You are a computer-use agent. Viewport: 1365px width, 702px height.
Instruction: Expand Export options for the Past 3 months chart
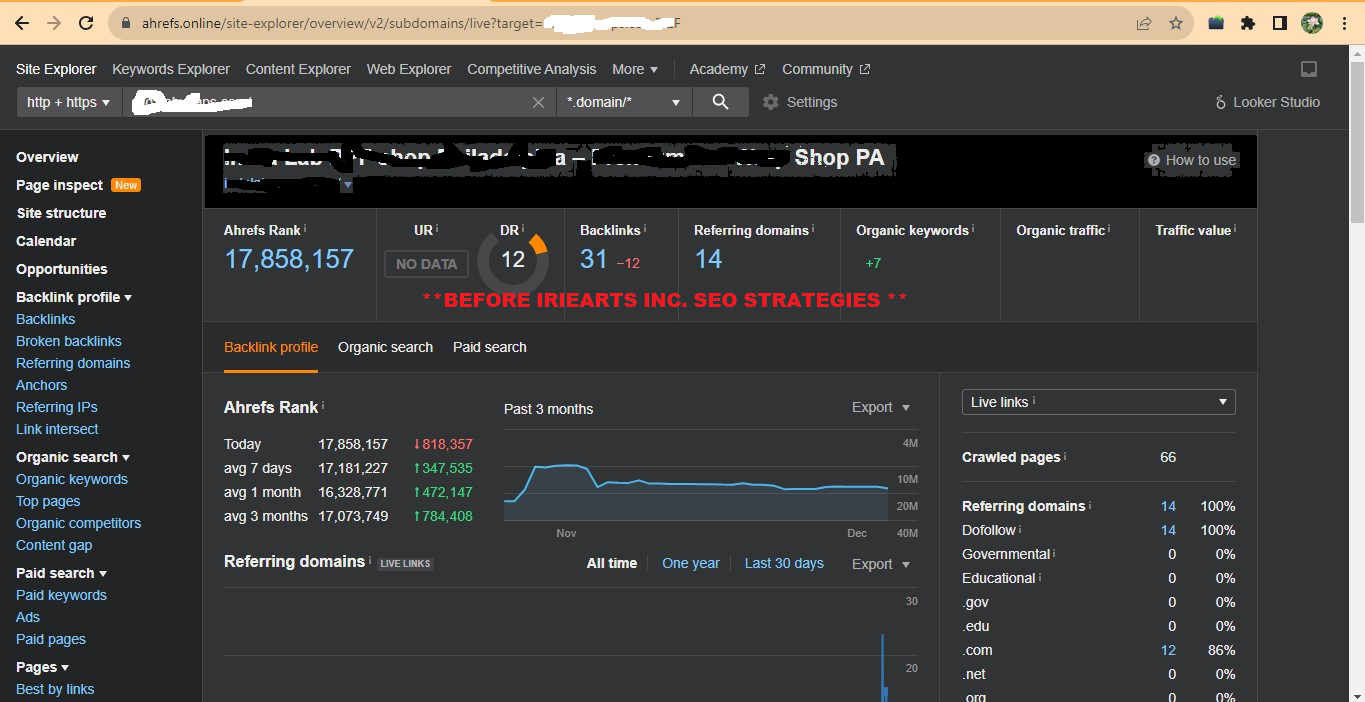pos(879,407)
